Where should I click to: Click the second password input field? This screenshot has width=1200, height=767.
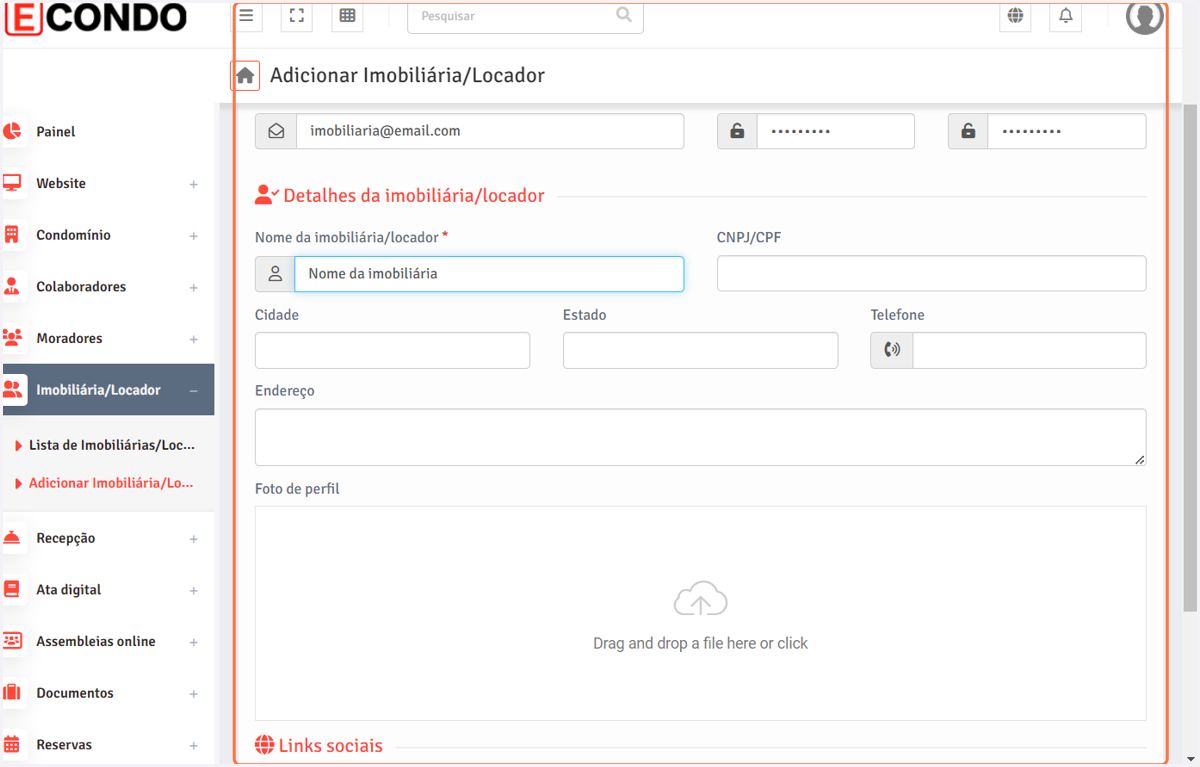click(1066, 131)
